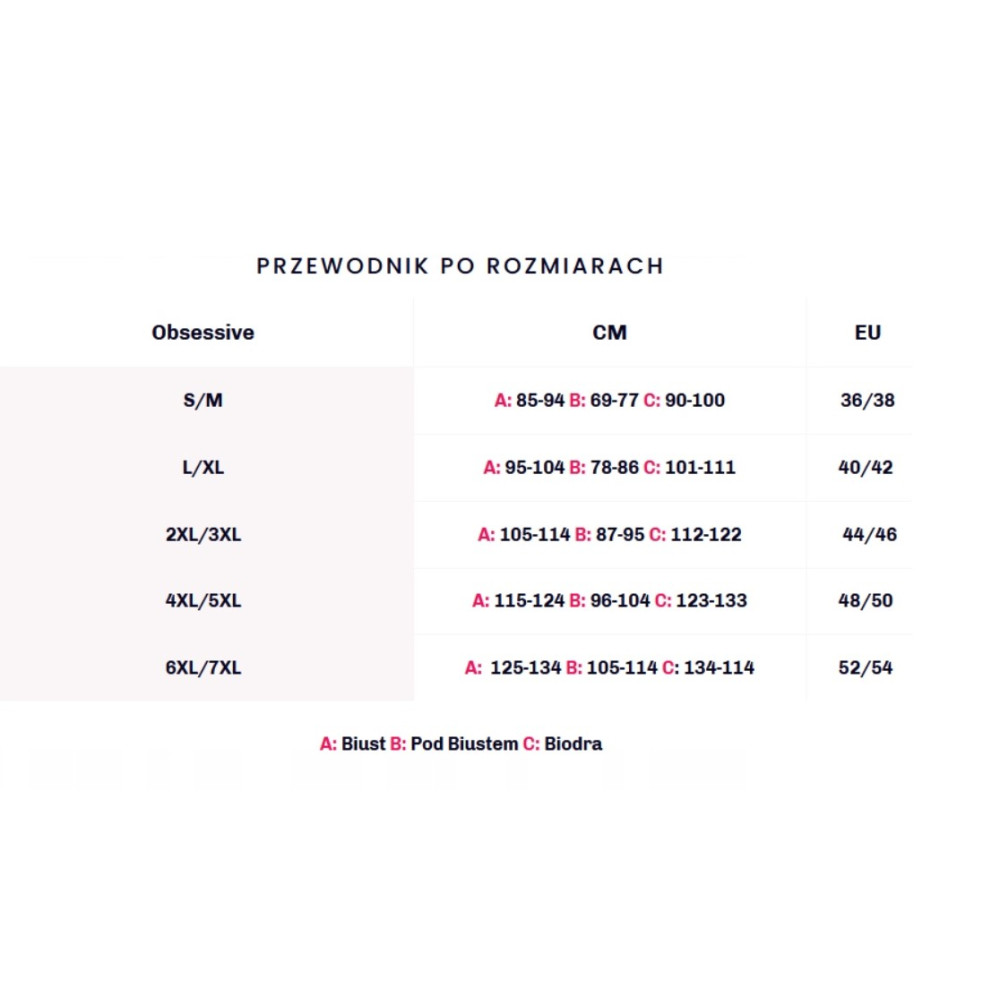This screenshot has height=1000, width=1000.
Task: Select the EU column header
Action: pos(867,332)
